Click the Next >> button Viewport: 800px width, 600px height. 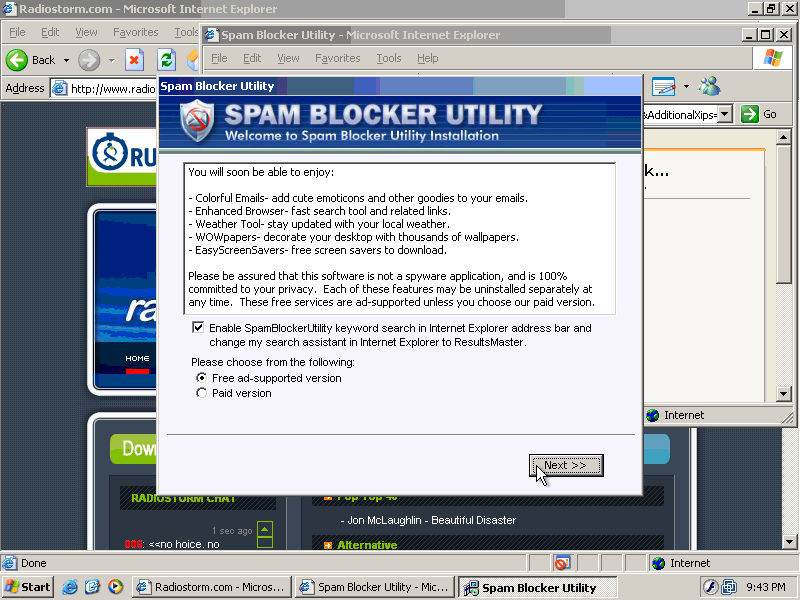566,465
